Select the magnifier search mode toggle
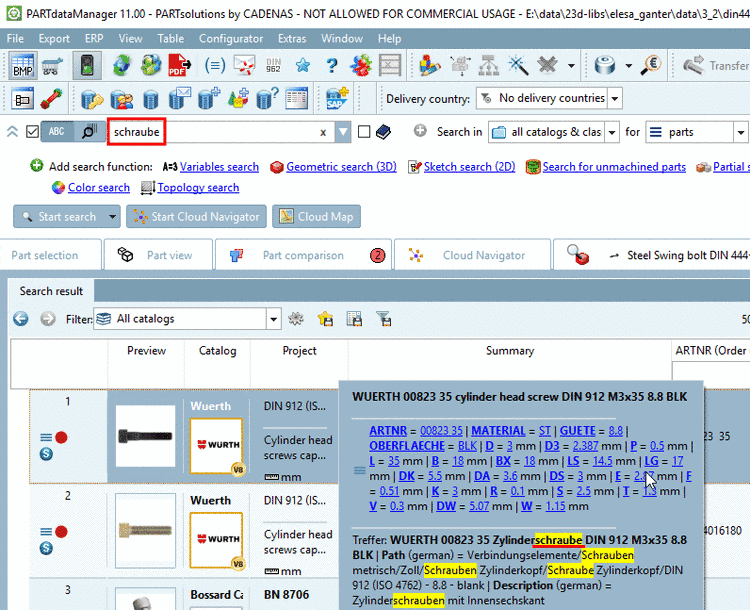The width and height of the screenshot is (750, 610). coord(89,132)
